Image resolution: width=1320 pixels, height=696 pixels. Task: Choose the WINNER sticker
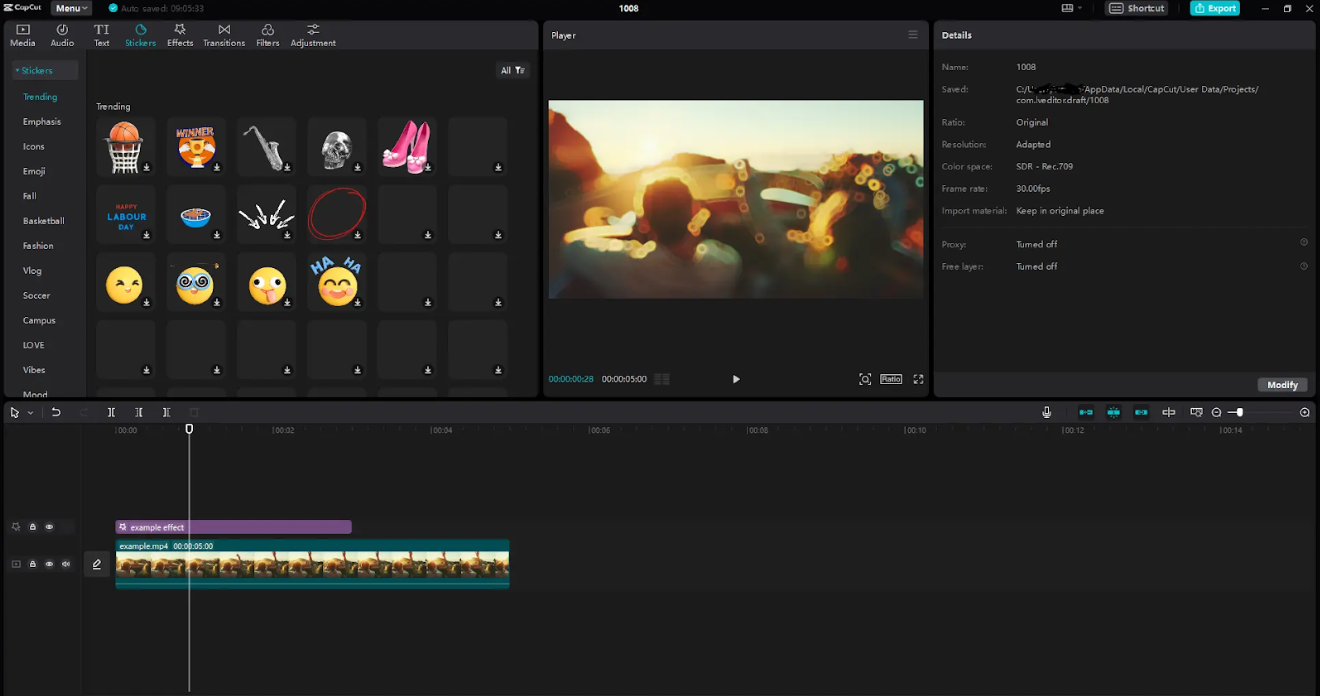[196, 146]
